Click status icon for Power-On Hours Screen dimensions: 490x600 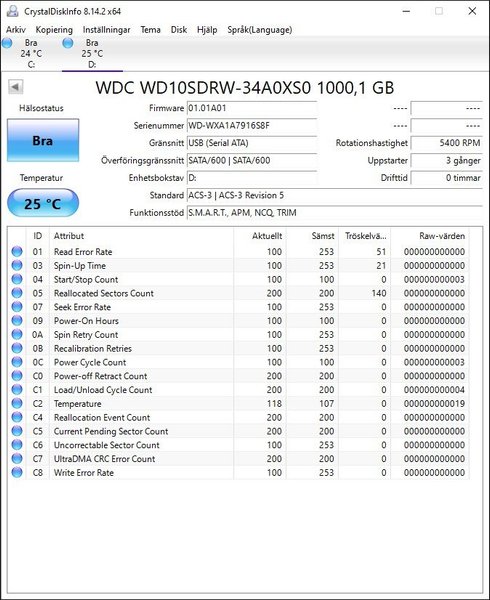[17, 320]
